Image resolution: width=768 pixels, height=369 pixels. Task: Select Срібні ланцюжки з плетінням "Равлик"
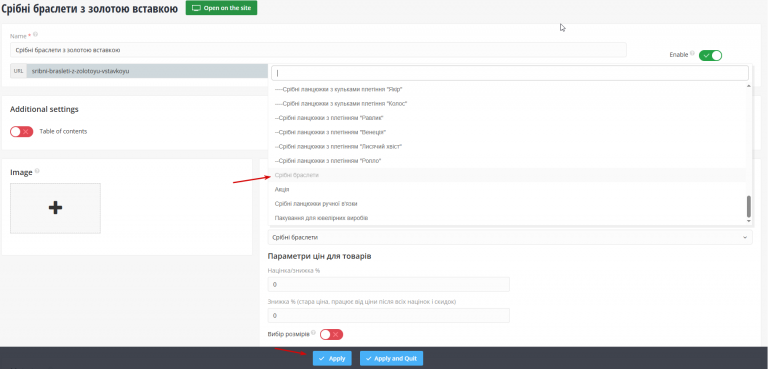[329, 118]
